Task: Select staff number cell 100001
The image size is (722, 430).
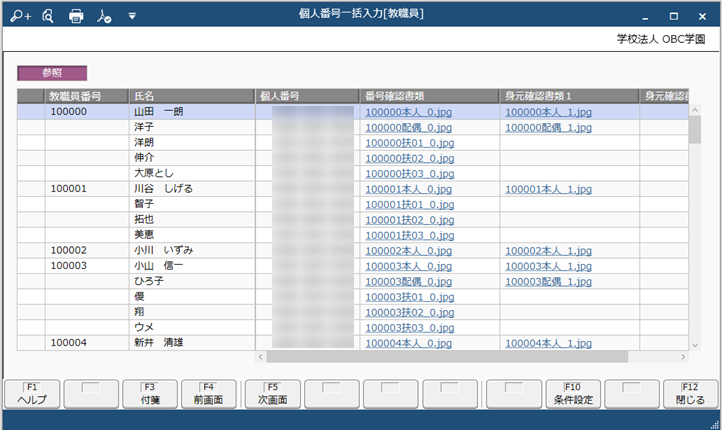Action: 87,189
